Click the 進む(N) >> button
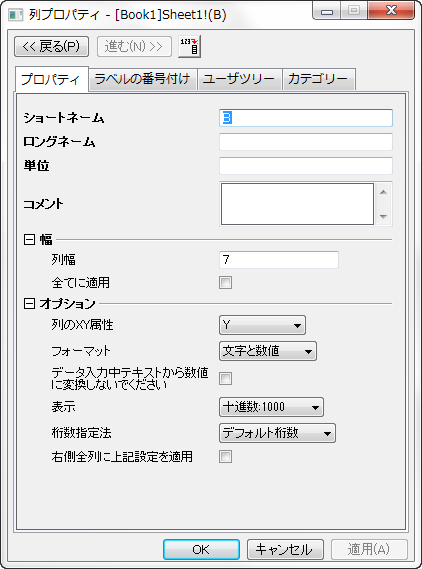422x569 pixels. [x=134, y=46]
